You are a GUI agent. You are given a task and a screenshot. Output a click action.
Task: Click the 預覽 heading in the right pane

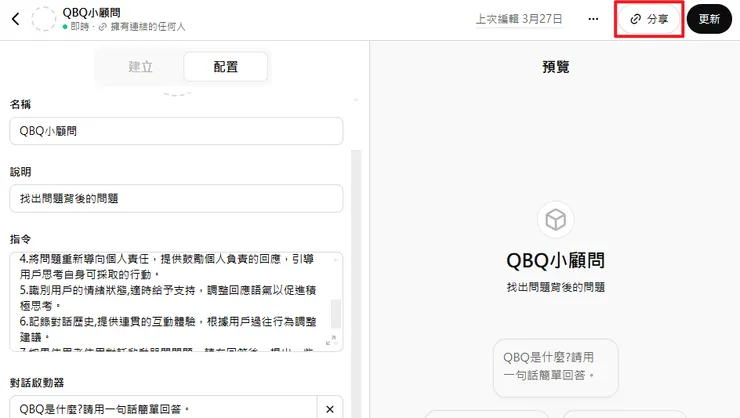pyautogui.click(x=555, y=67)
